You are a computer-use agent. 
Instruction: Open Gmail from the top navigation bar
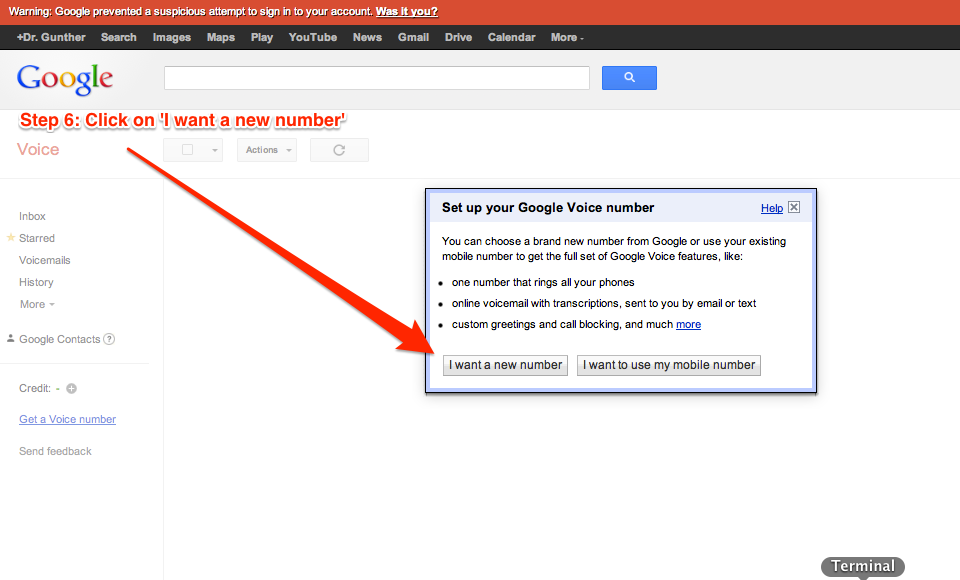coord(413,37)
